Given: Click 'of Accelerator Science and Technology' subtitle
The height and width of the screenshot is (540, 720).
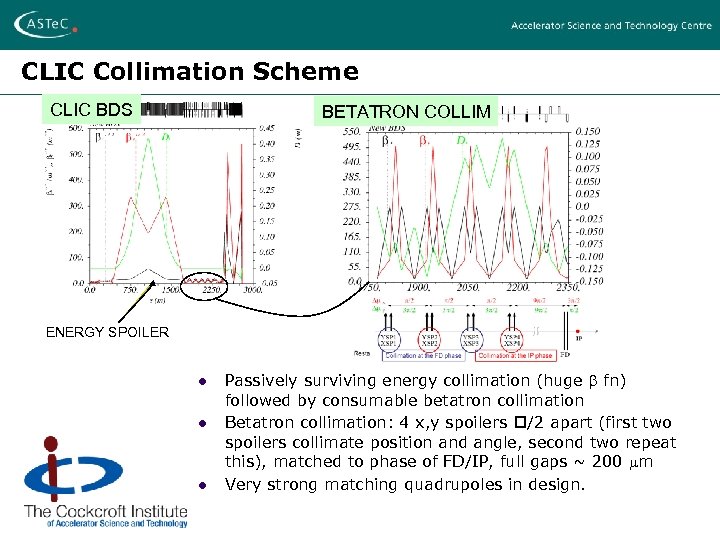Looking at the screenshot, I should click(117, 523).
